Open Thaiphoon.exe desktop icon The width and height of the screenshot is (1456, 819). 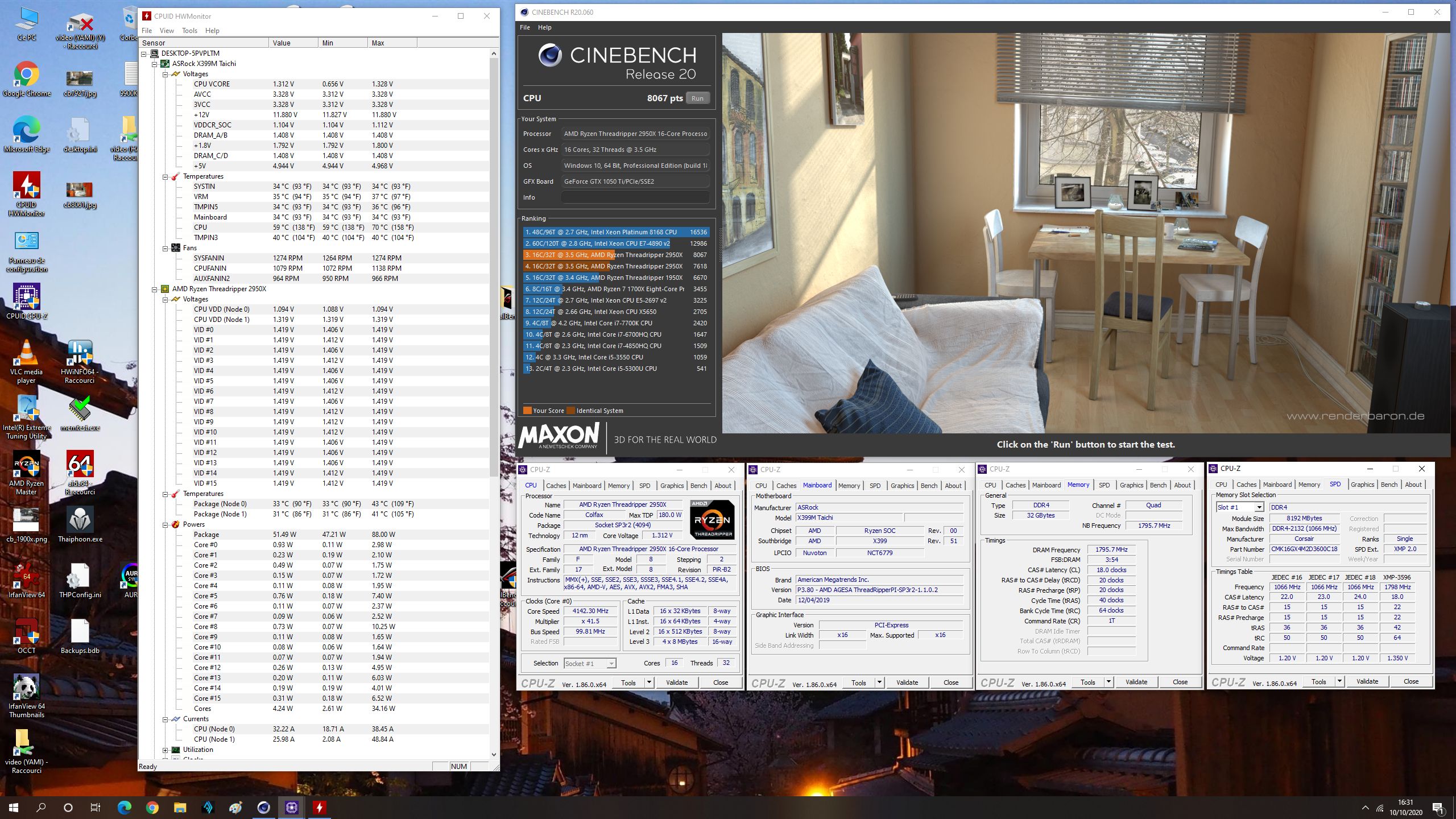(x=80, y=524)
